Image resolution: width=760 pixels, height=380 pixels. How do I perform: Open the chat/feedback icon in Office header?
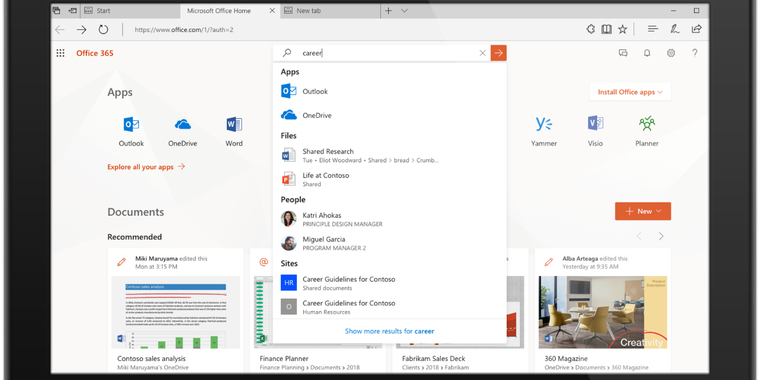[x=623, y=53]
